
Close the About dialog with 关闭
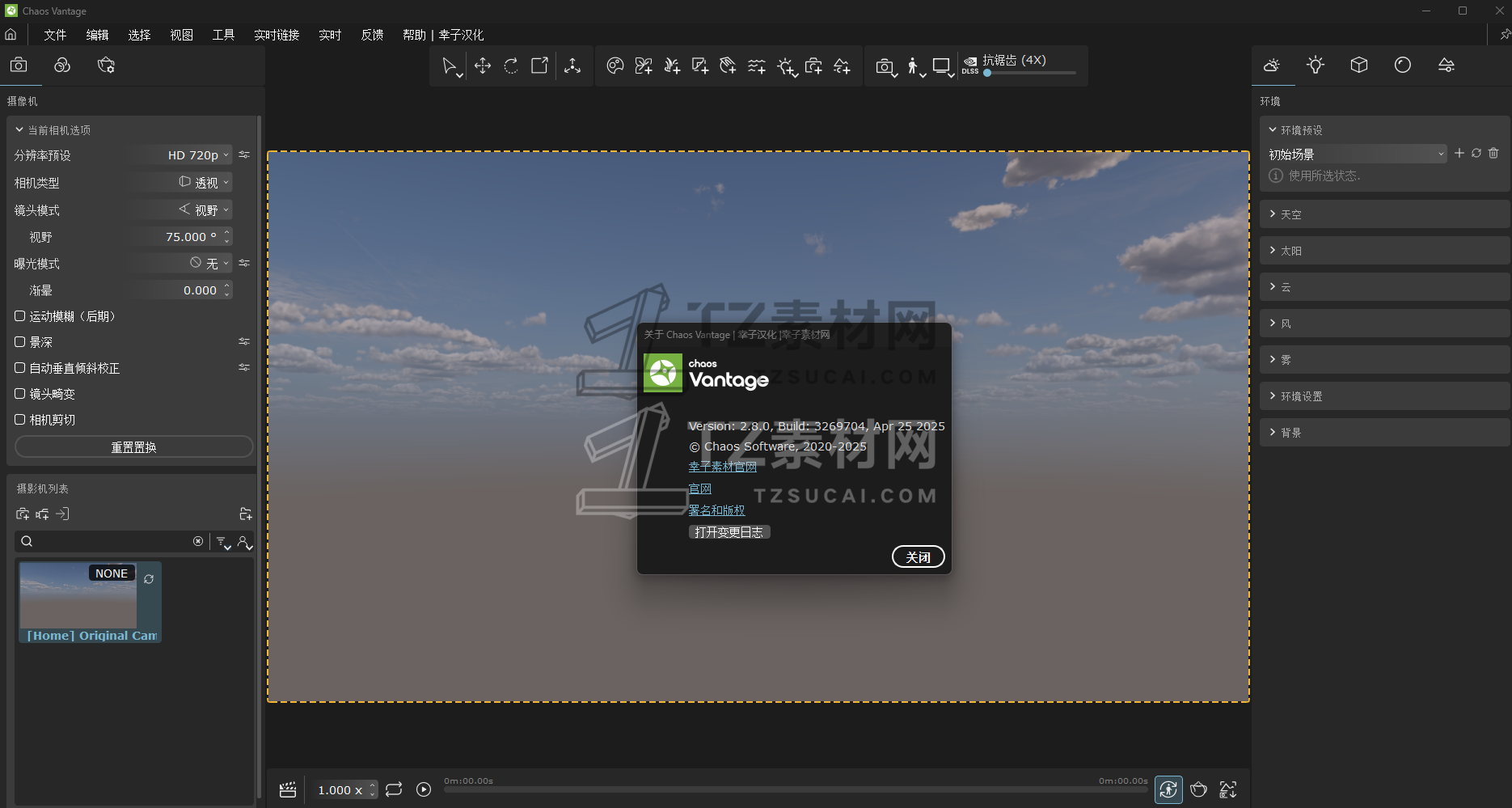click(918, 557)
